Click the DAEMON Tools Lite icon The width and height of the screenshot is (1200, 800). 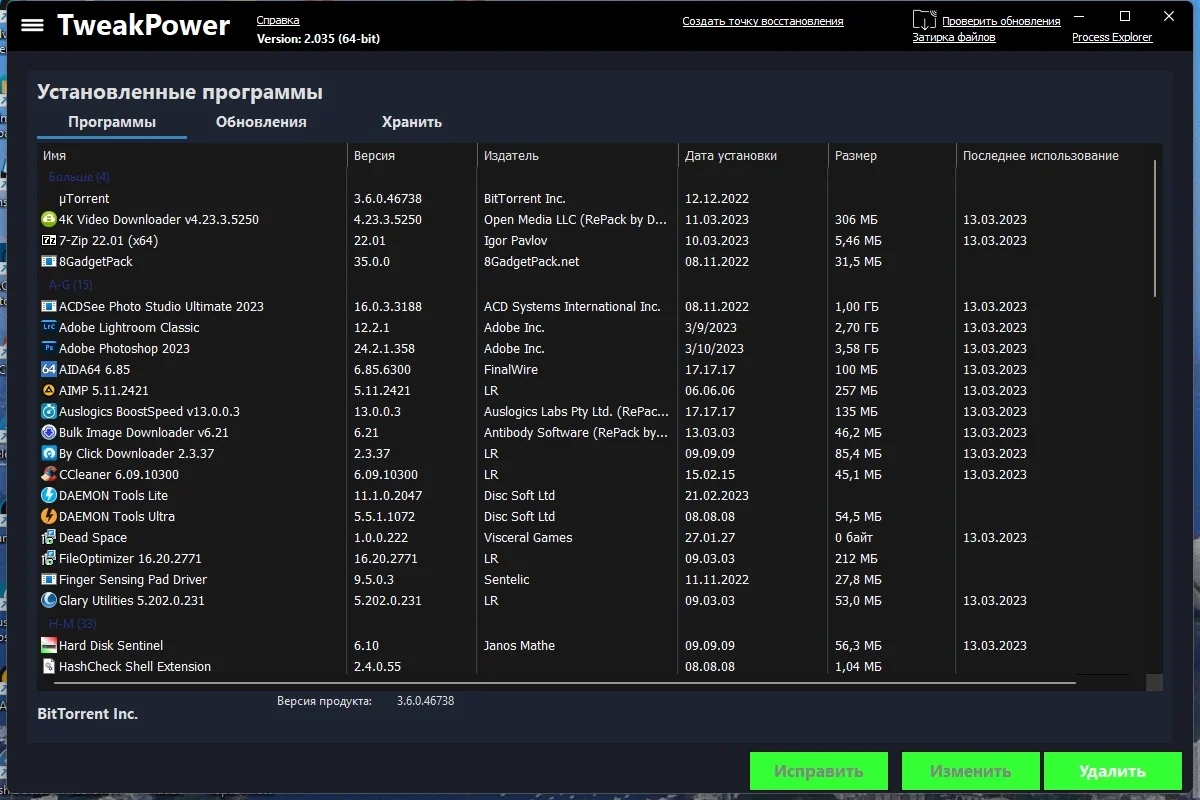[x=49, y=495]
